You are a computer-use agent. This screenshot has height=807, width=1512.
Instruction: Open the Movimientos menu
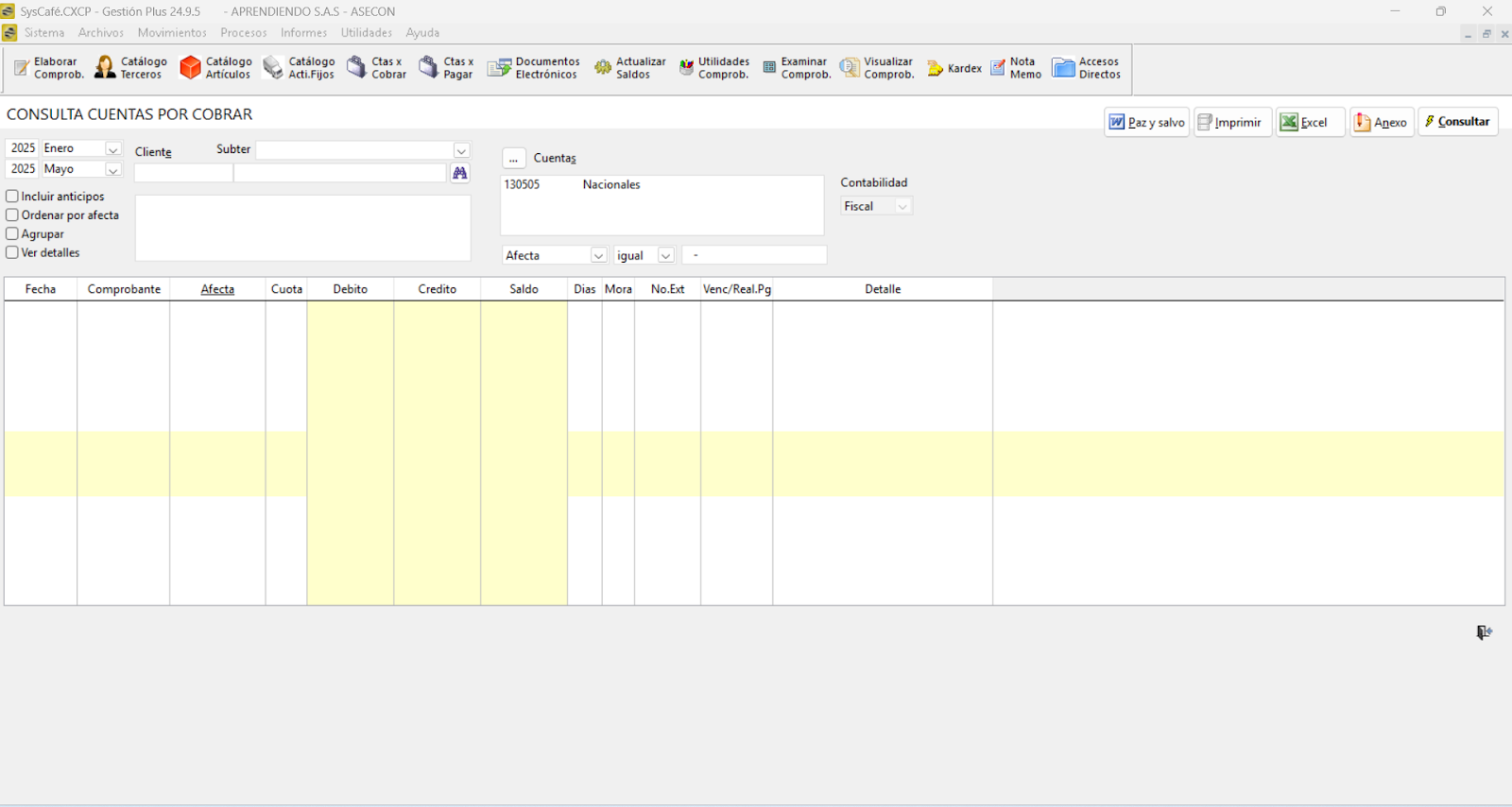coord(172,33)
